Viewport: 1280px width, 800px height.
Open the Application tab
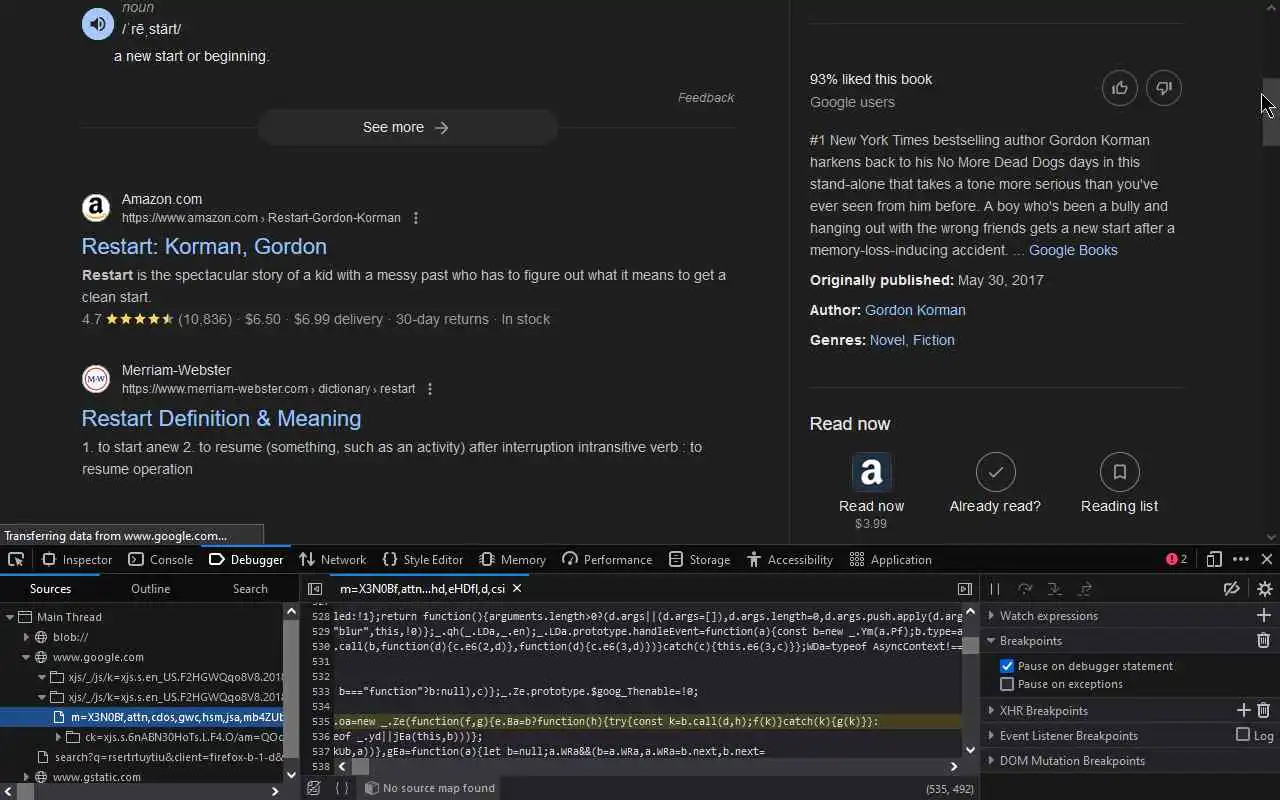[890, 559]
